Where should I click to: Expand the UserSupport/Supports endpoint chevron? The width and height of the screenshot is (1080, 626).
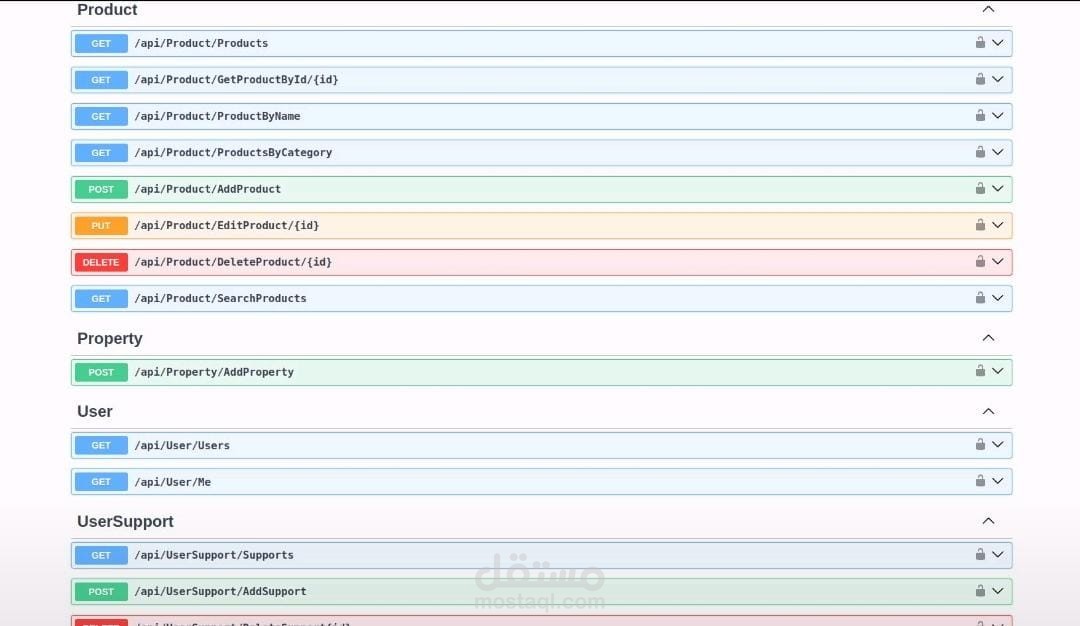point(997,554)
